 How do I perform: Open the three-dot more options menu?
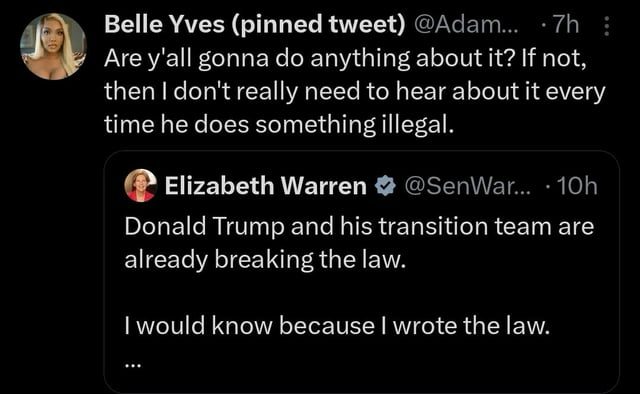point(607,26)
